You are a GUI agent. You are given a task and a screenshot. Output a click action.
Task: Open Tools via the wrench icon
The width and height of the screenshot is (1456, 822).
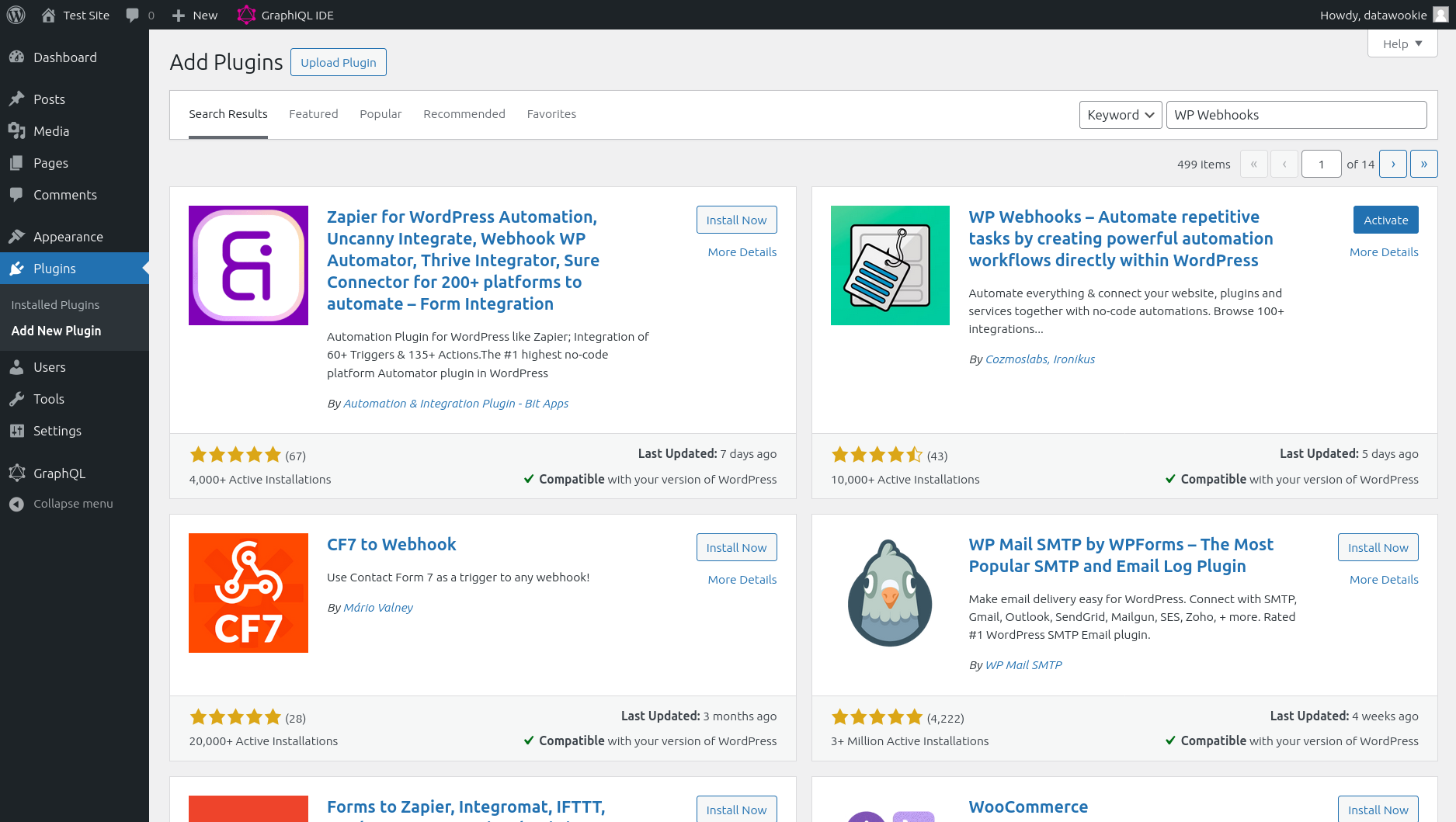(x=17, y=398)
